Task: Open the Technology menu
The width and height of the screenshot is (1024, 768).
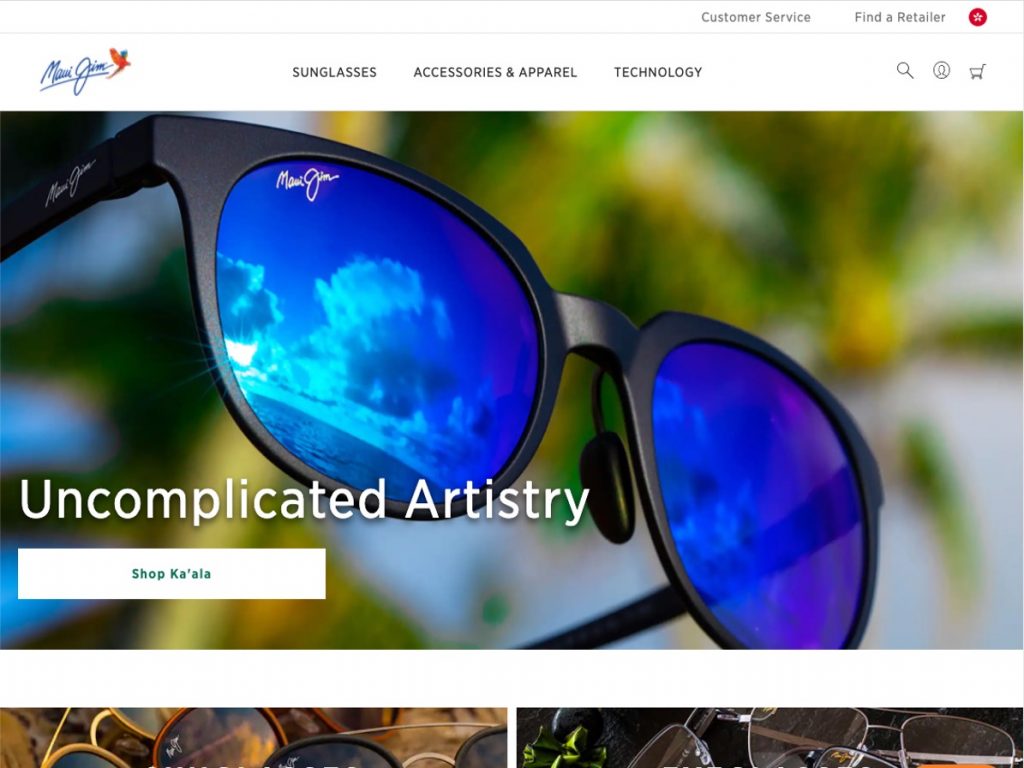Action: pos(658,72)
